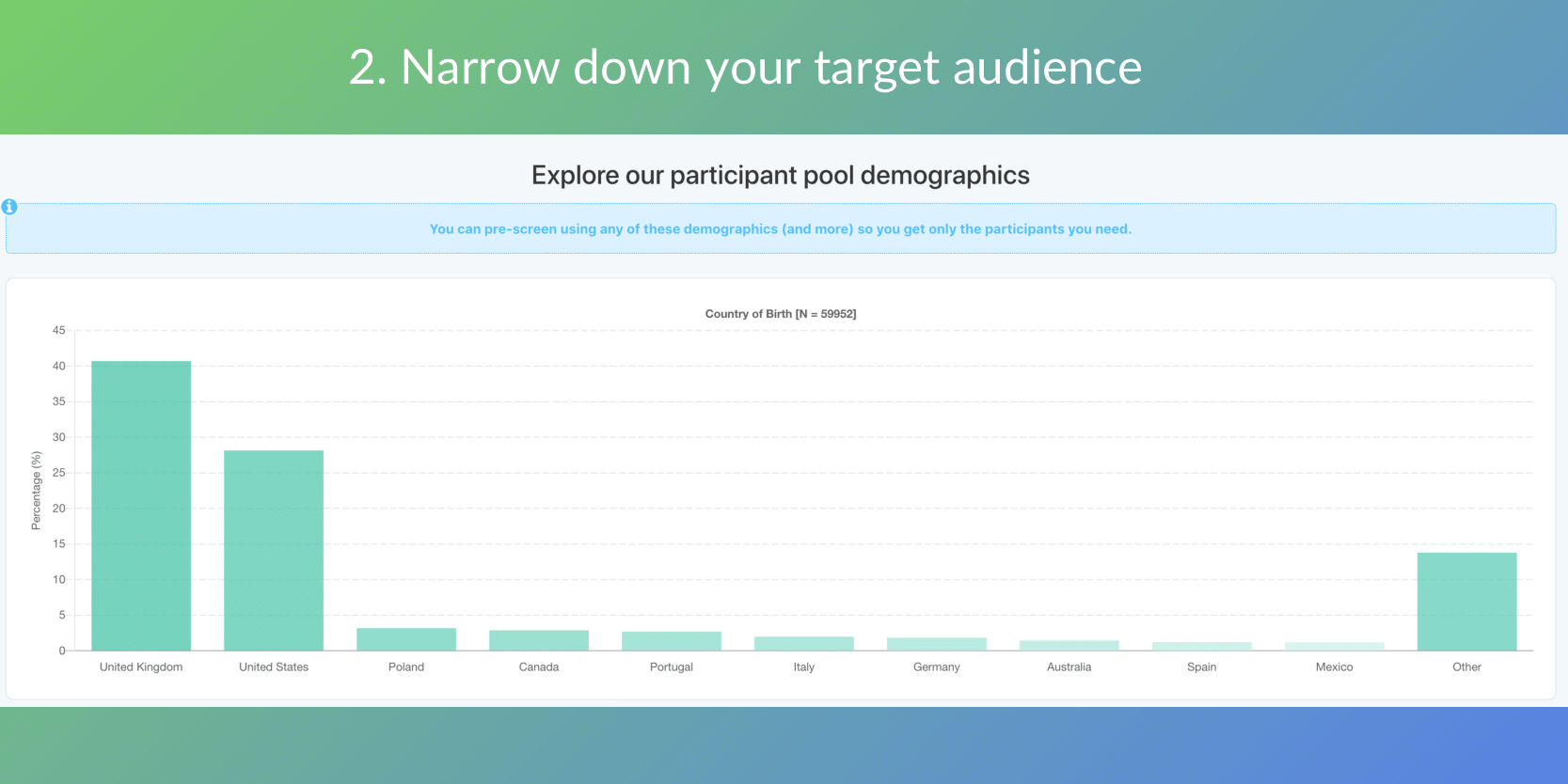The width and height of the screenshot is (1568, 784).
Task: Click the '45' y-axis tick value
Action: point(59,330)
